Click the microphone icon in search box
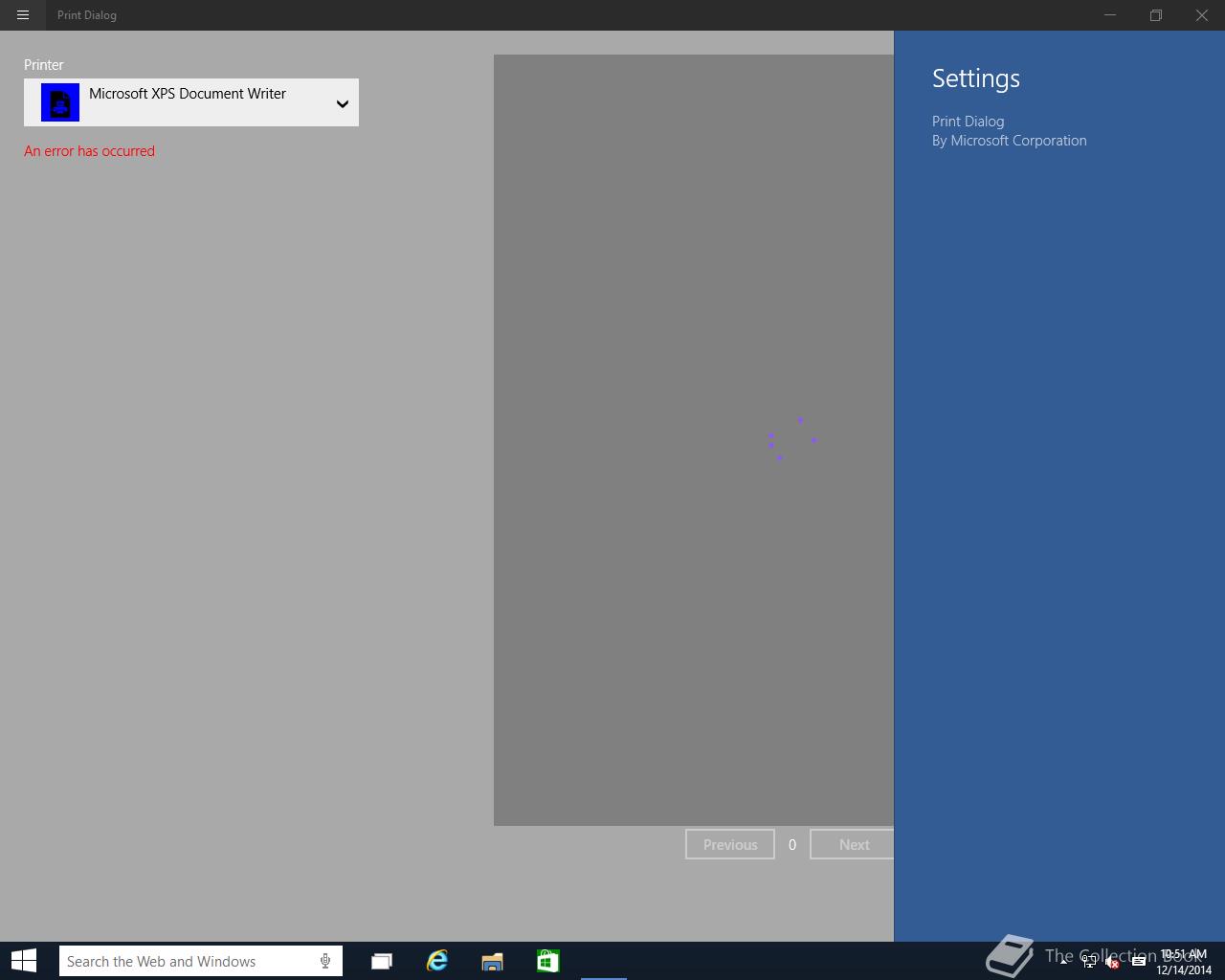Viewport: 1225px width, 980px height. 325,961
